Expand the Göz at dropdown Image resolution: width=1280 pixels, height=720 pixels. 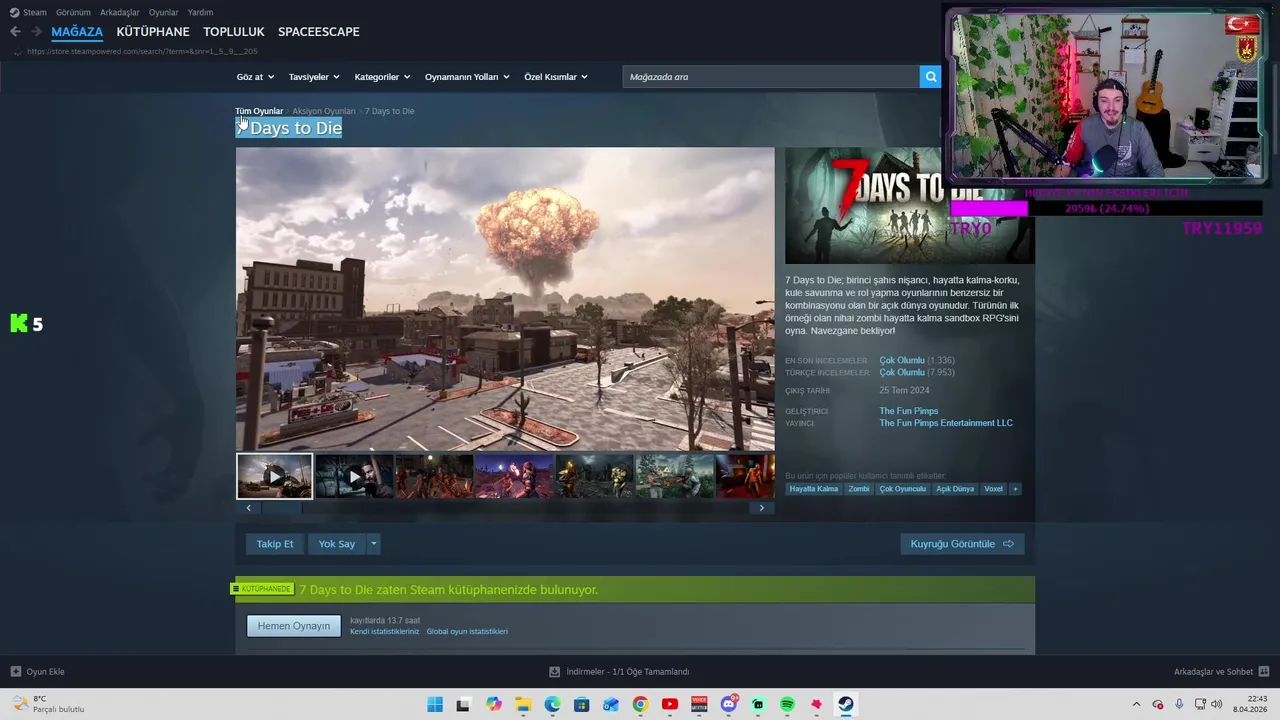point(254,77)
